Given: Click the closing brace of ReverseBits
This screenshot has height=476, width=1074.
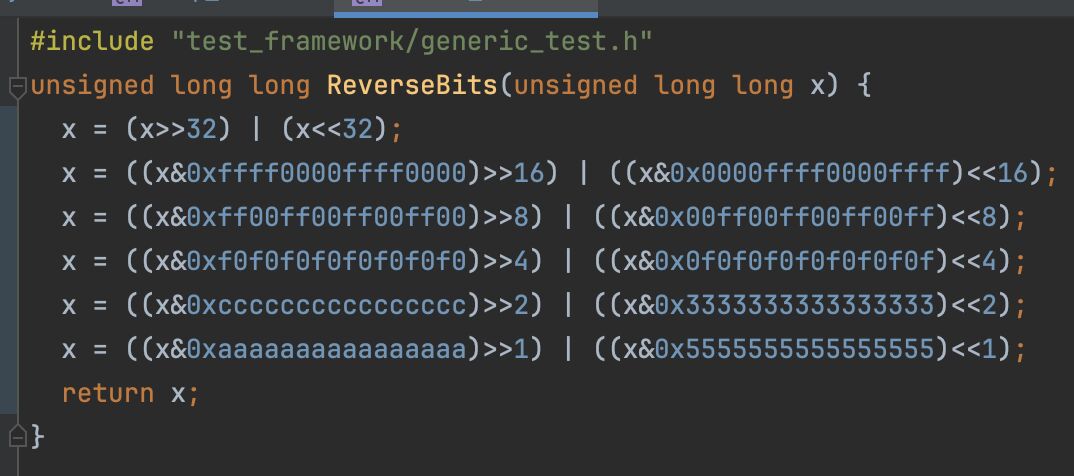Looking at the screenshot, I should pyautogui.click(x=38, y=437).
